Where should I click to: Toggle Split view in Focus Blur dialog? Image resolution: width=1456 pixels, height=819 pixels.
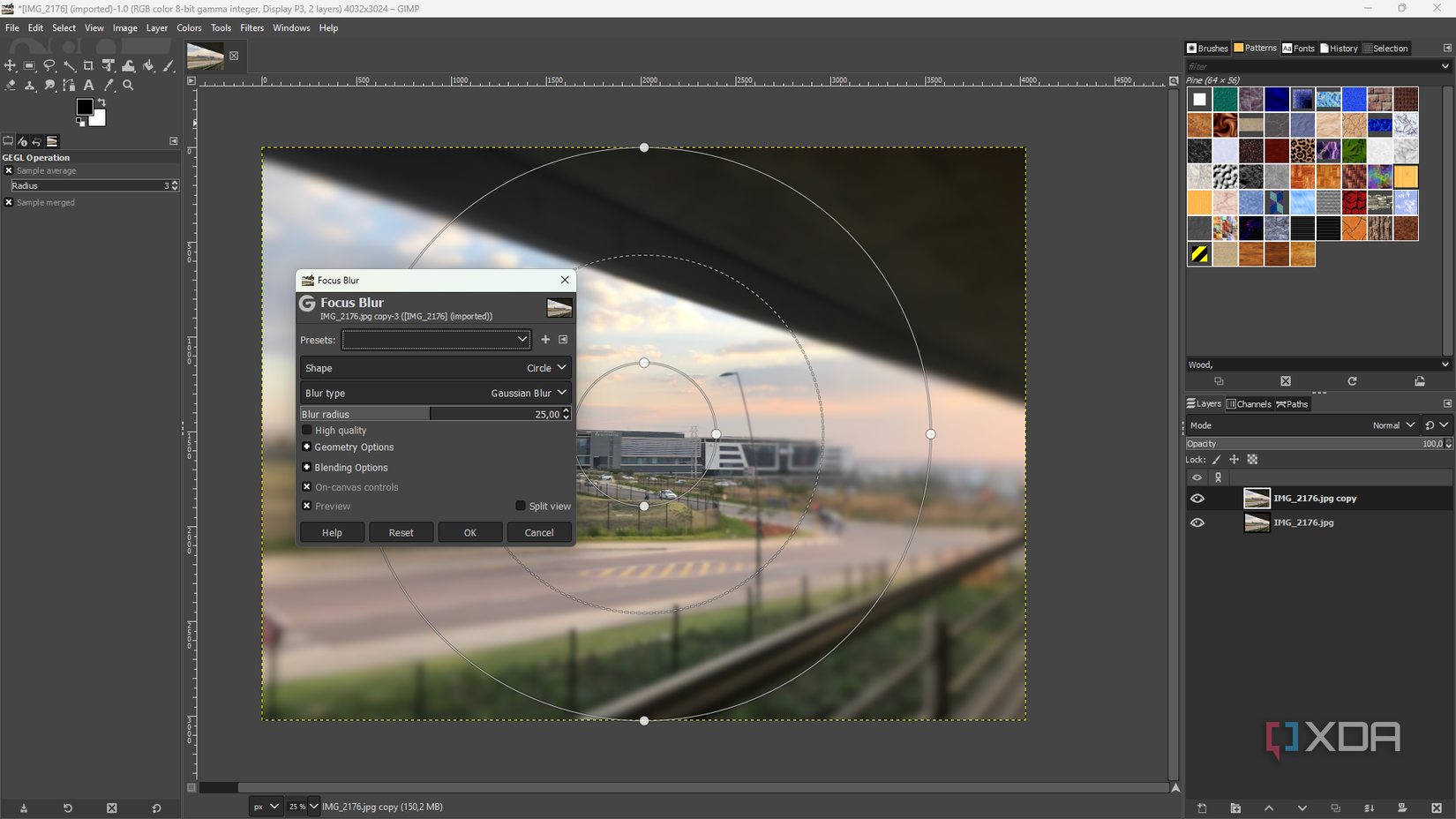tap(521, 506)
